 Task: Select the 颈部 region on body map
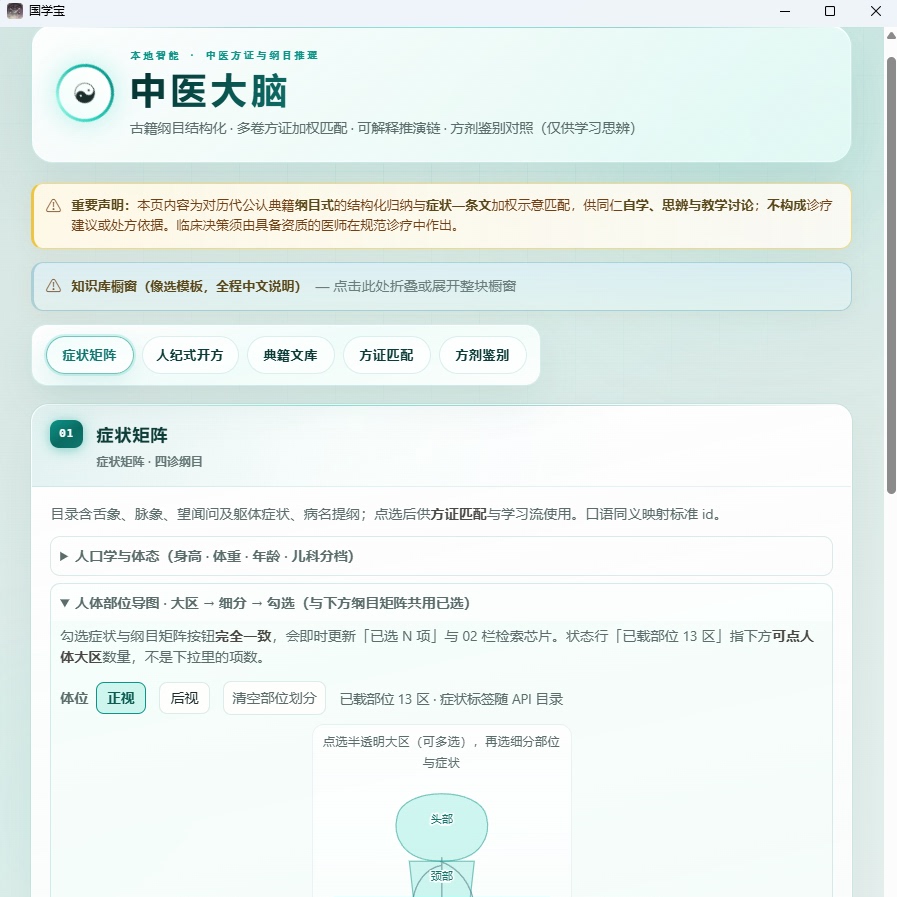tap(442, 876)
